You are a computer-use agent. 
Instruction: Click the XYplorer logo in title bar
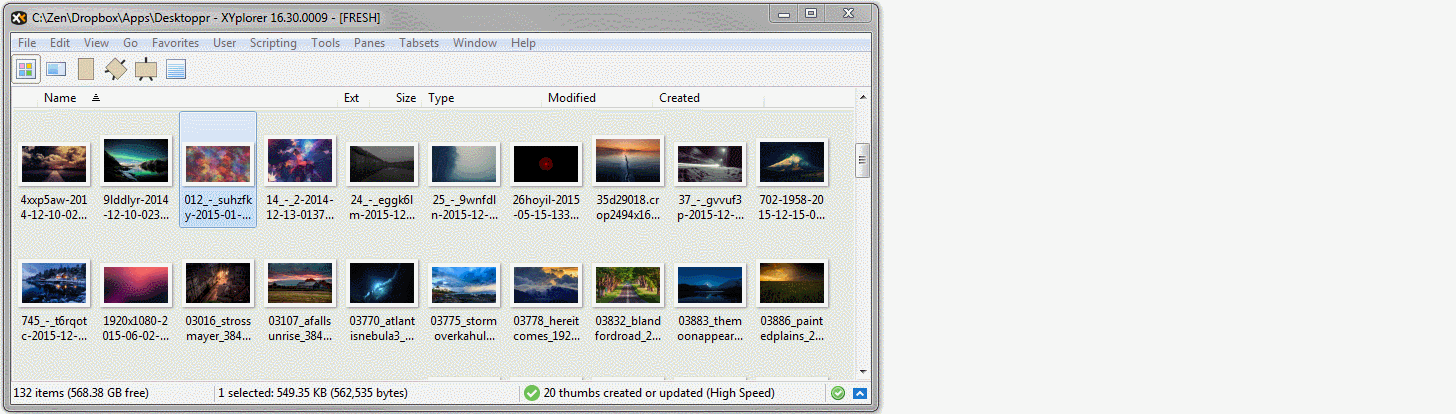(x=18, y=17)
